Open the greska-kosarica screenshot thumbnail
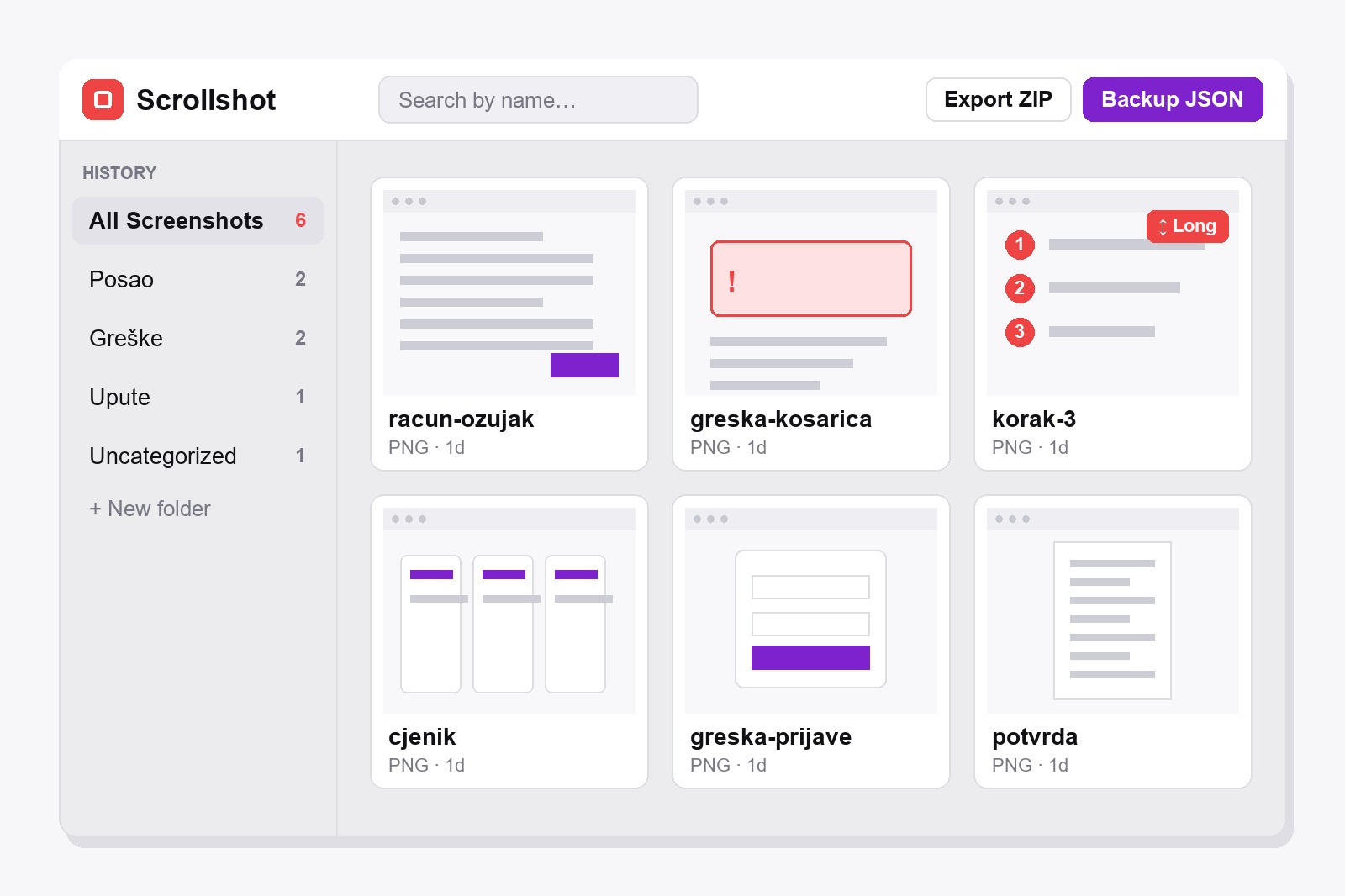 pyautogui.click(x=810, y=293)
